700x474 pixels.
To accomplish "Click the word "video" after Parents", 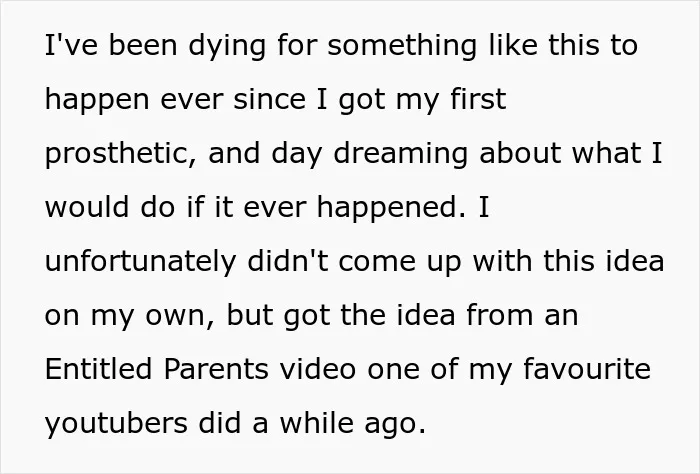I will [317, 369].
